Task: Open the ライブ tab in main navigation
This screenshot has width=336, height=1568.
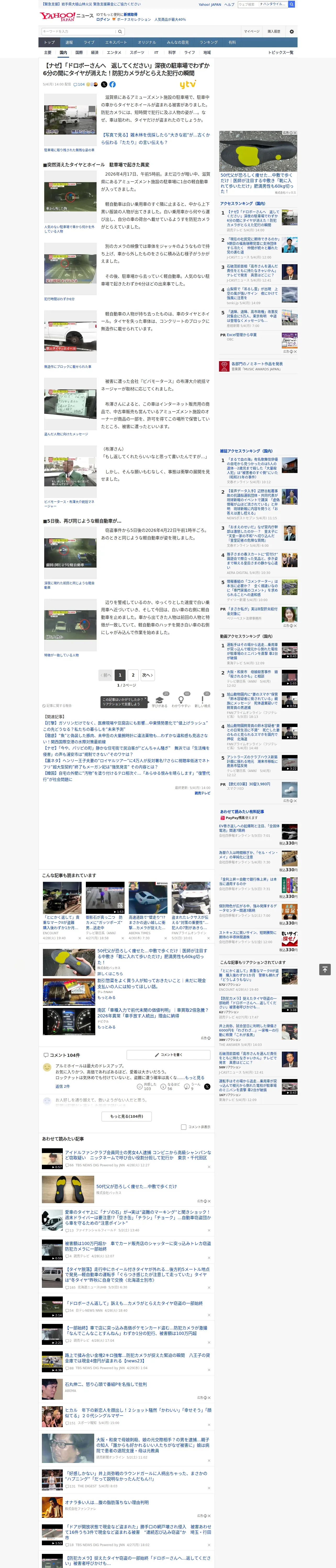Action: pyautogui.click(x=89, y=43)
